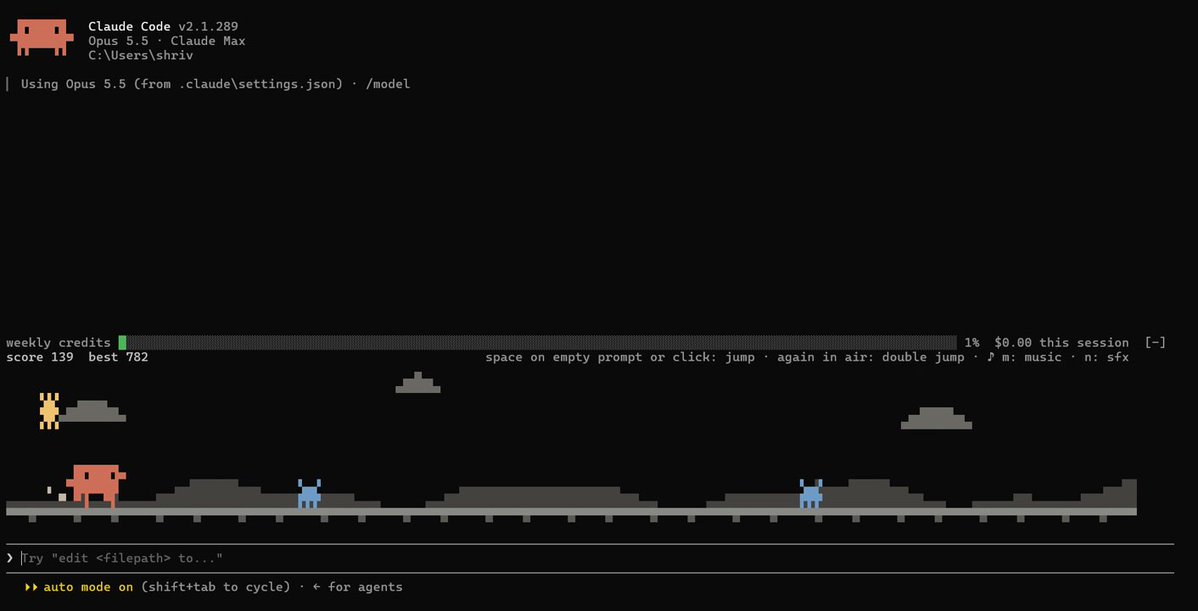The width and height of the screenshot is (1198, 611).
Task: Click the "weekly credits" label
Action: [x=58, y=343]
